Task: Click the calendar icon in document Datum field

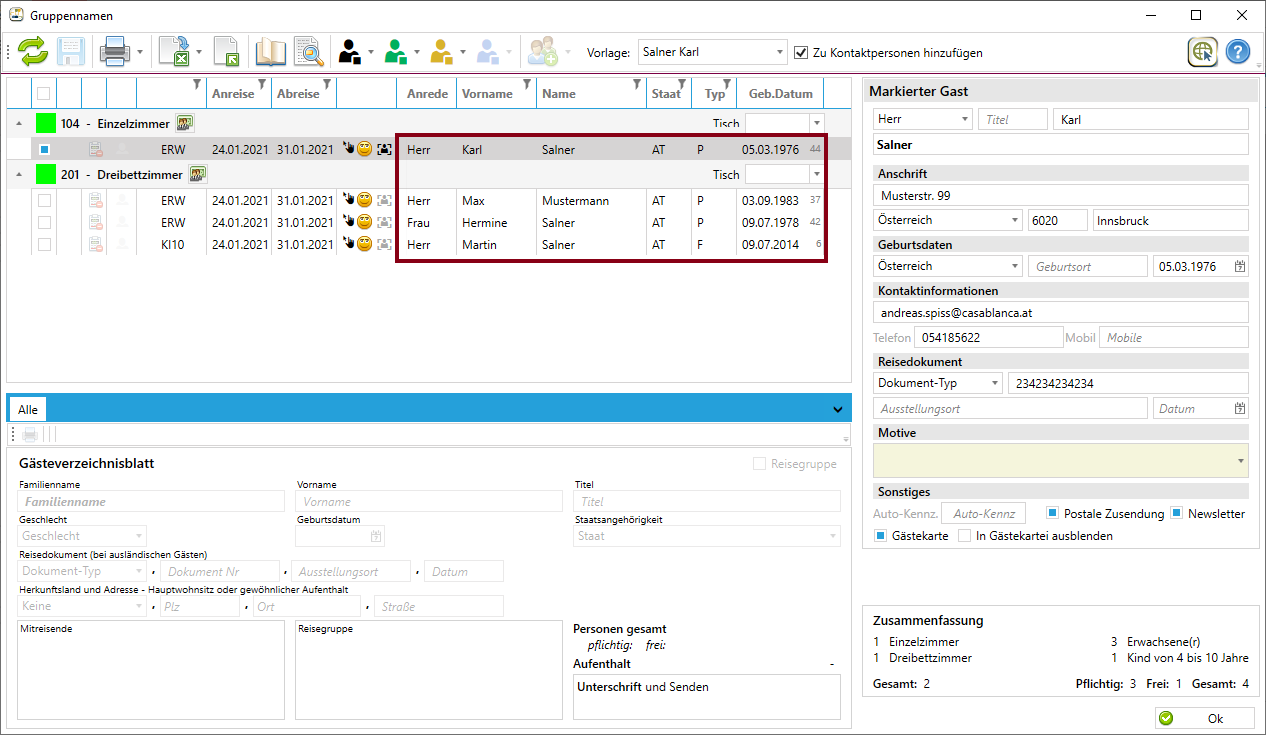Action: pyautogui.click(x=1240, y=408)
